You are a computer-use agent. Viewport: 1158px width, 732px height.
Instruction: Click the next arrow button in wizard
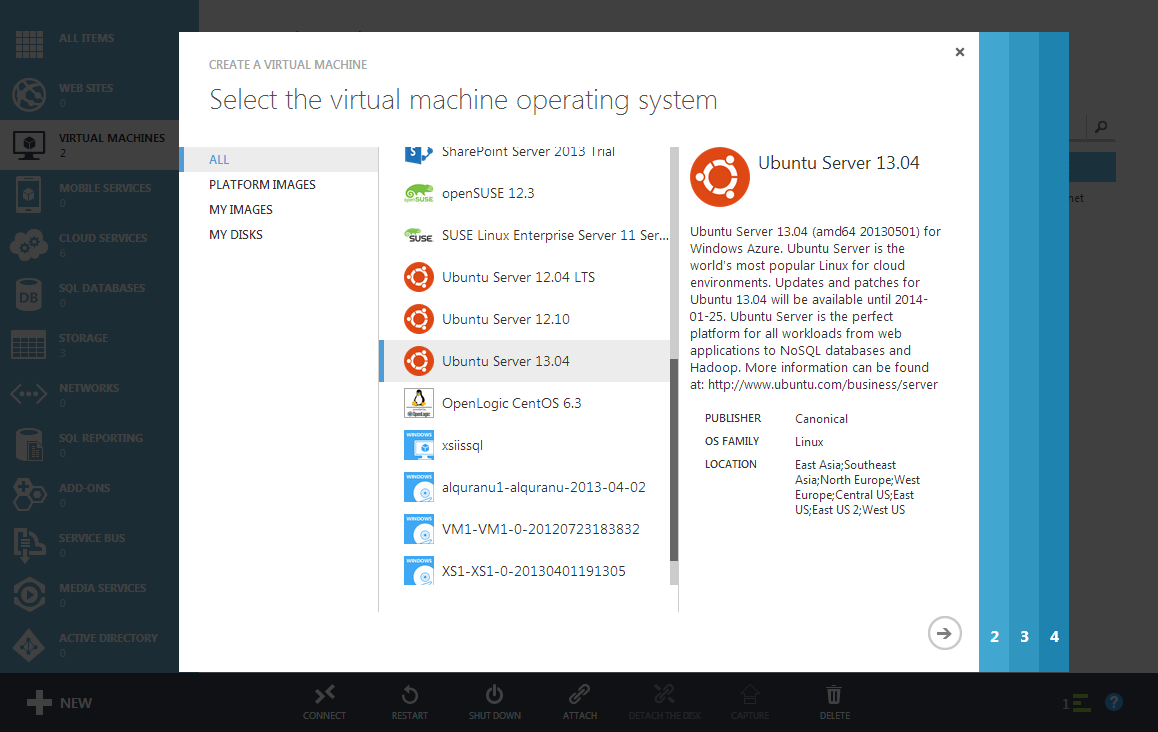[x=944, y=633]
